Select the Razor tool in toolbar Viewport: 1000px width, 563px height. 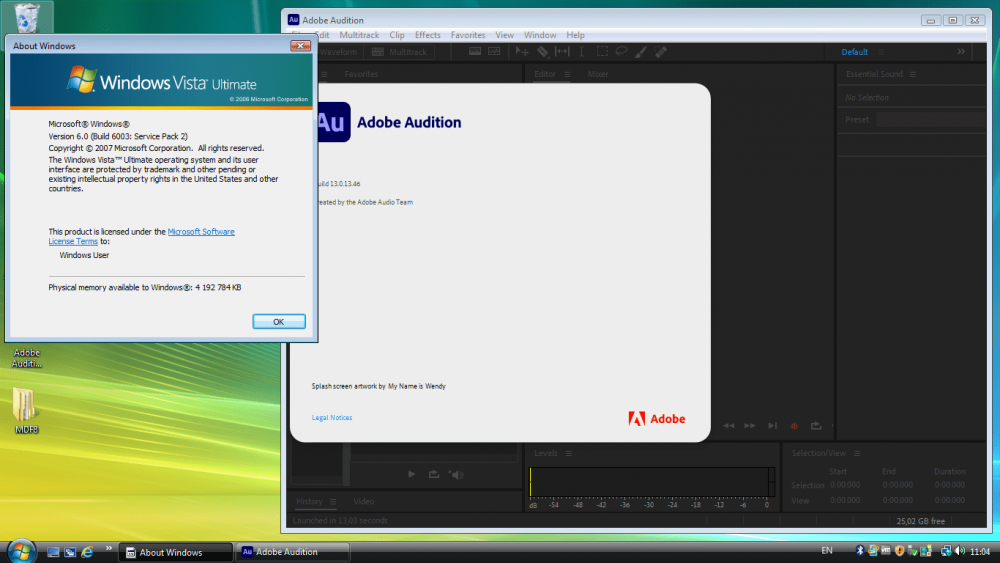[x=542, y=52]
